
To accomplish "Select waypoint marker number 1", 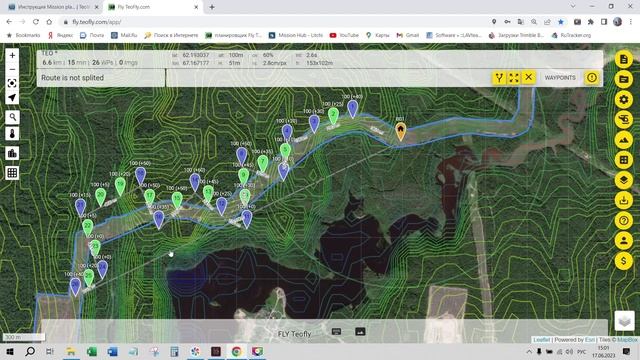I will 353,109.
